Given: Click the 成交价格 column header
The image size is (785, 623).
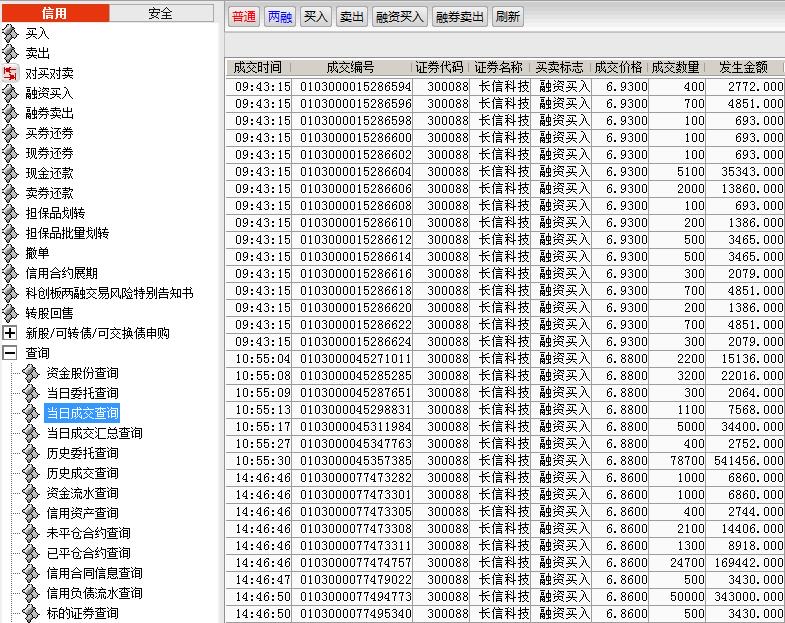Looking at the screenshot, I should point(619,67).
